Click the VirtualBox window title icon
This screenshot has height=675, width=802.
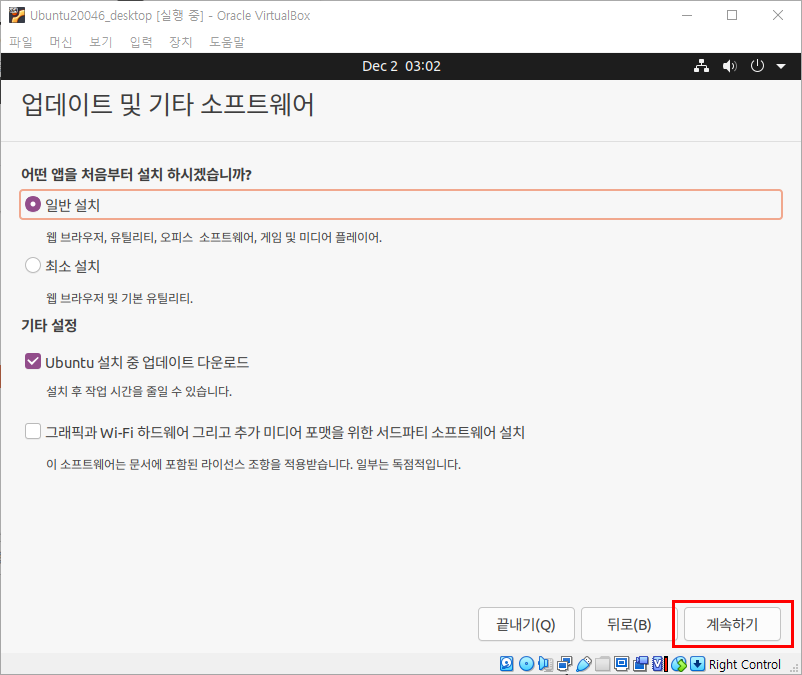click(17, 15)
